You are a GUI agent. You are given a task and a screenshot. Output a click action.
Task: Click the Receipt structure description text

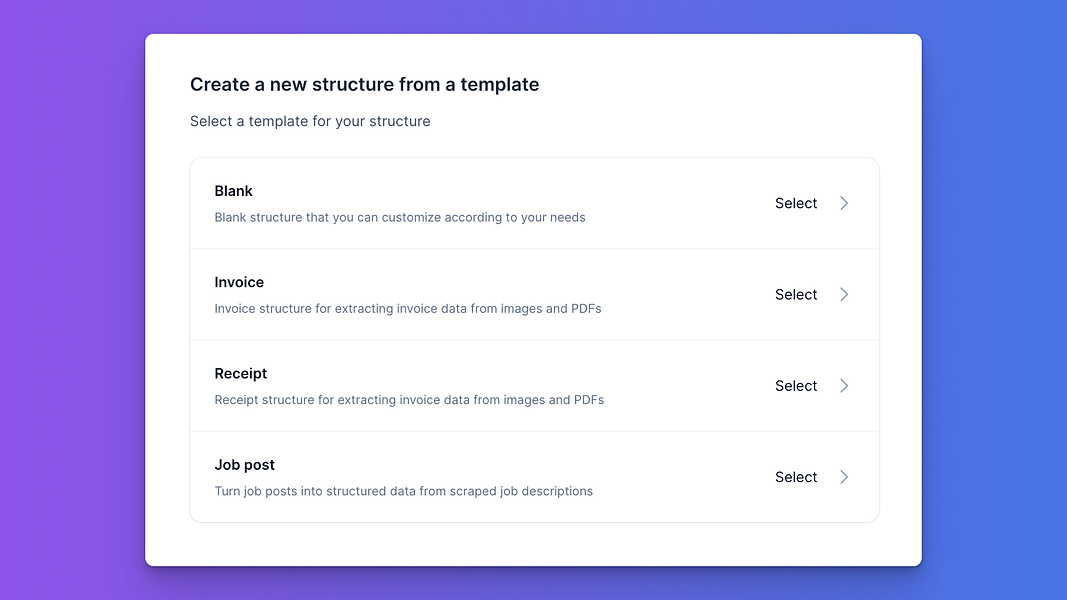[x=409, y=400]
